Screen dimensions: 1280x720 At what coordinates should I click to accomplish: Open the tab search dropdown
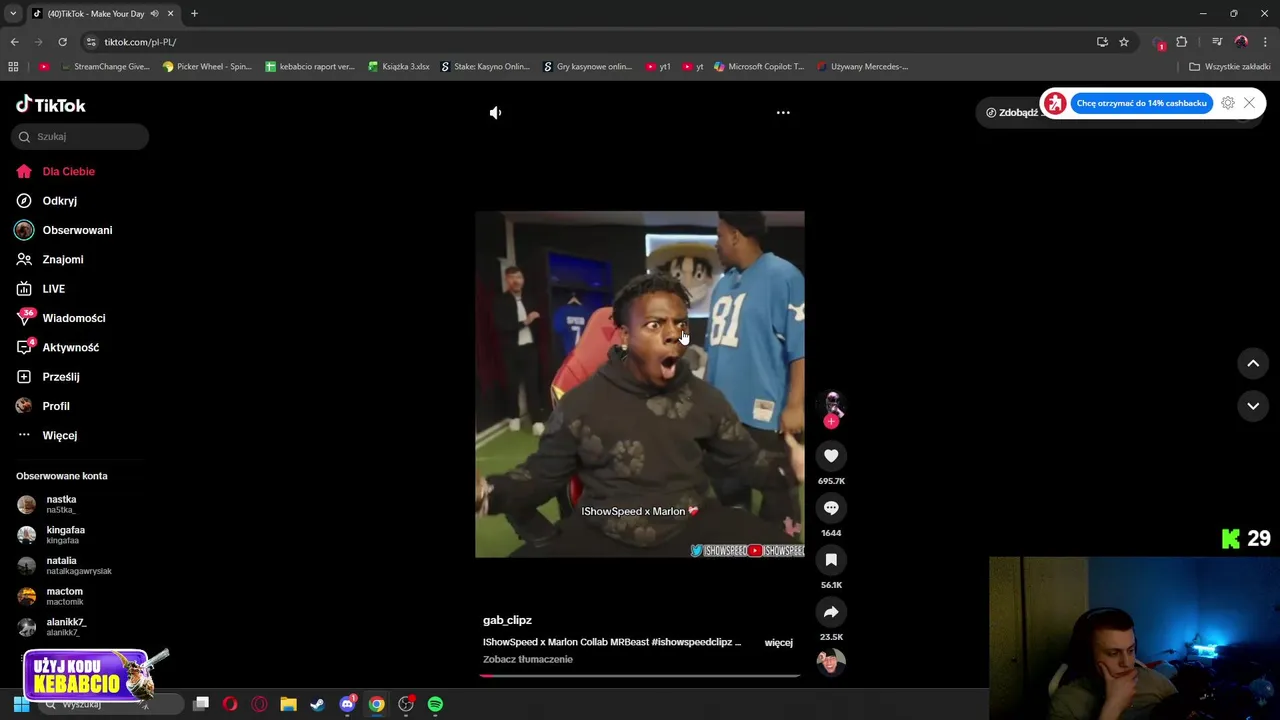click(13, 14)
